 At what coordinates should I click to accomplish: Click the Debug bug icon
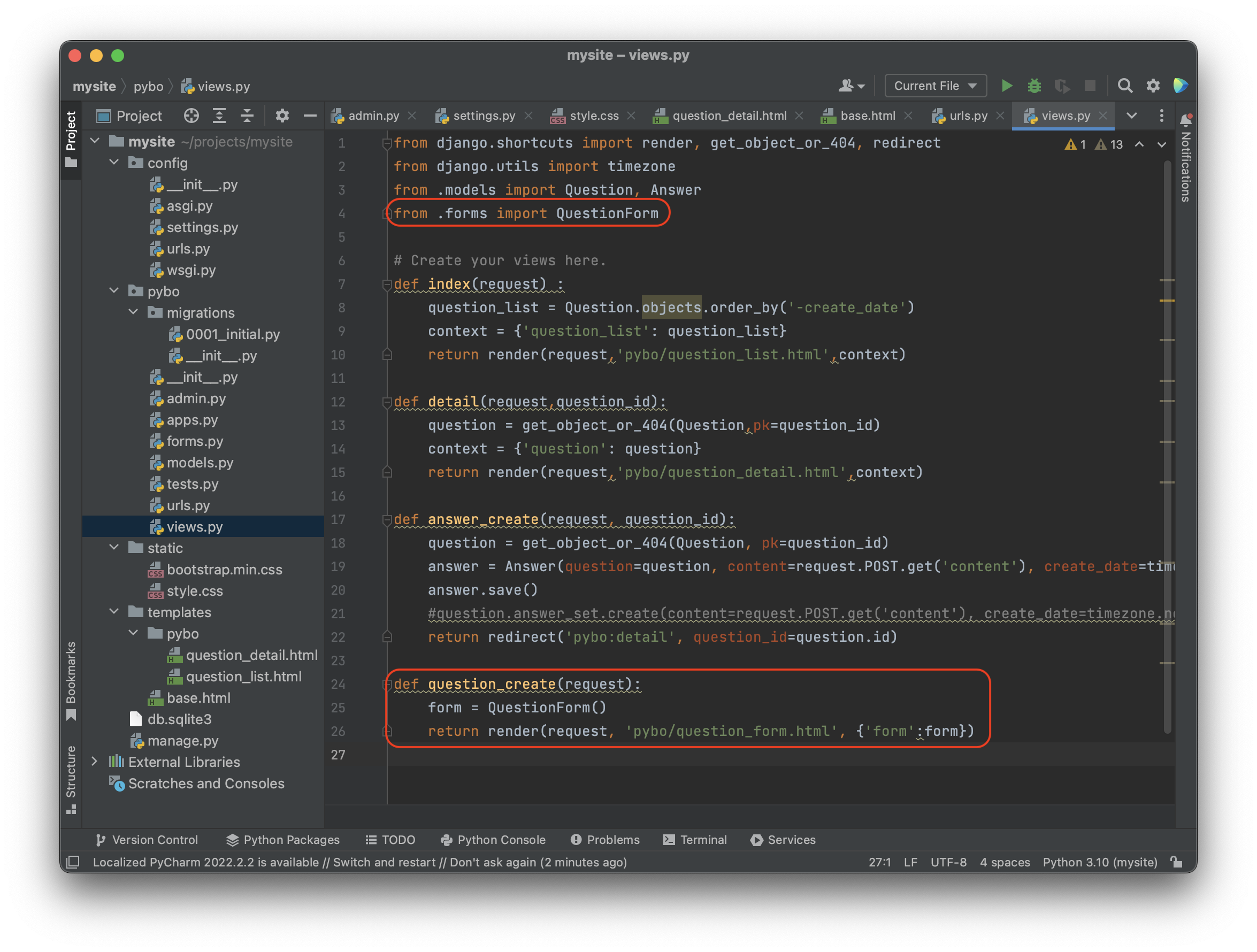pos(1034,86)
